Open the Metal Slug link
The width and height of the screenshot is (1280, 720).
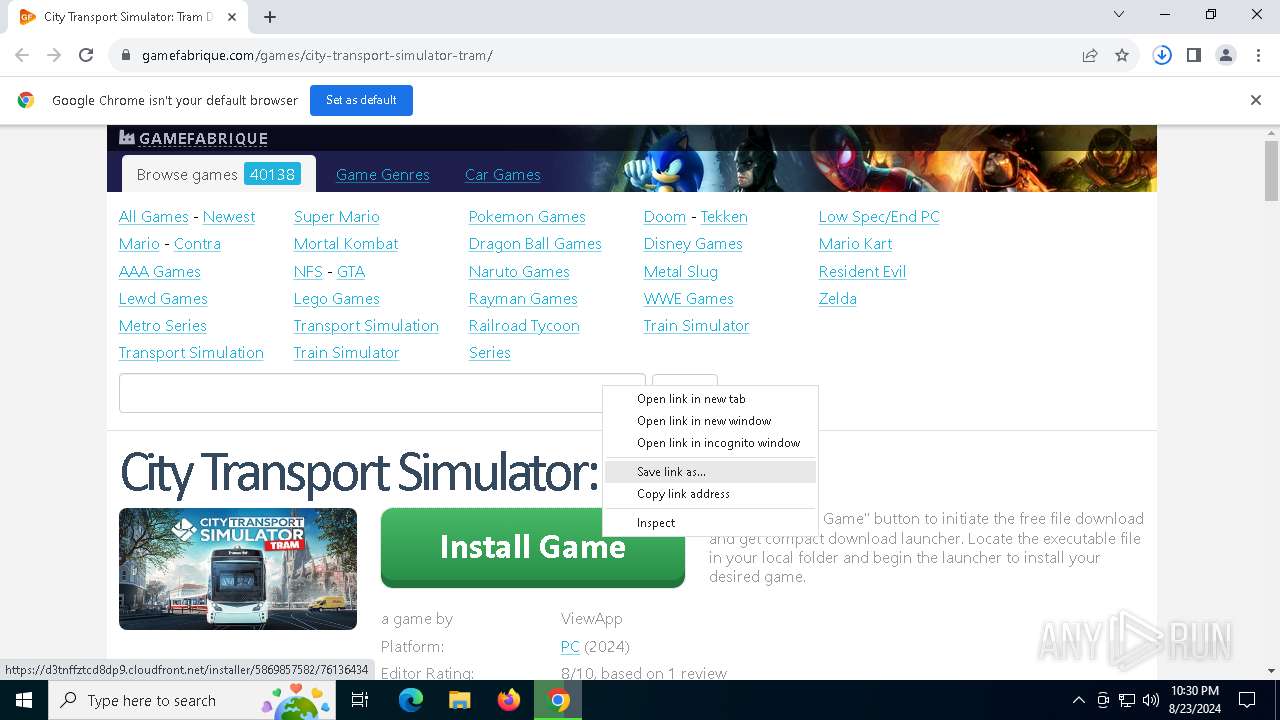coord(681,272)
